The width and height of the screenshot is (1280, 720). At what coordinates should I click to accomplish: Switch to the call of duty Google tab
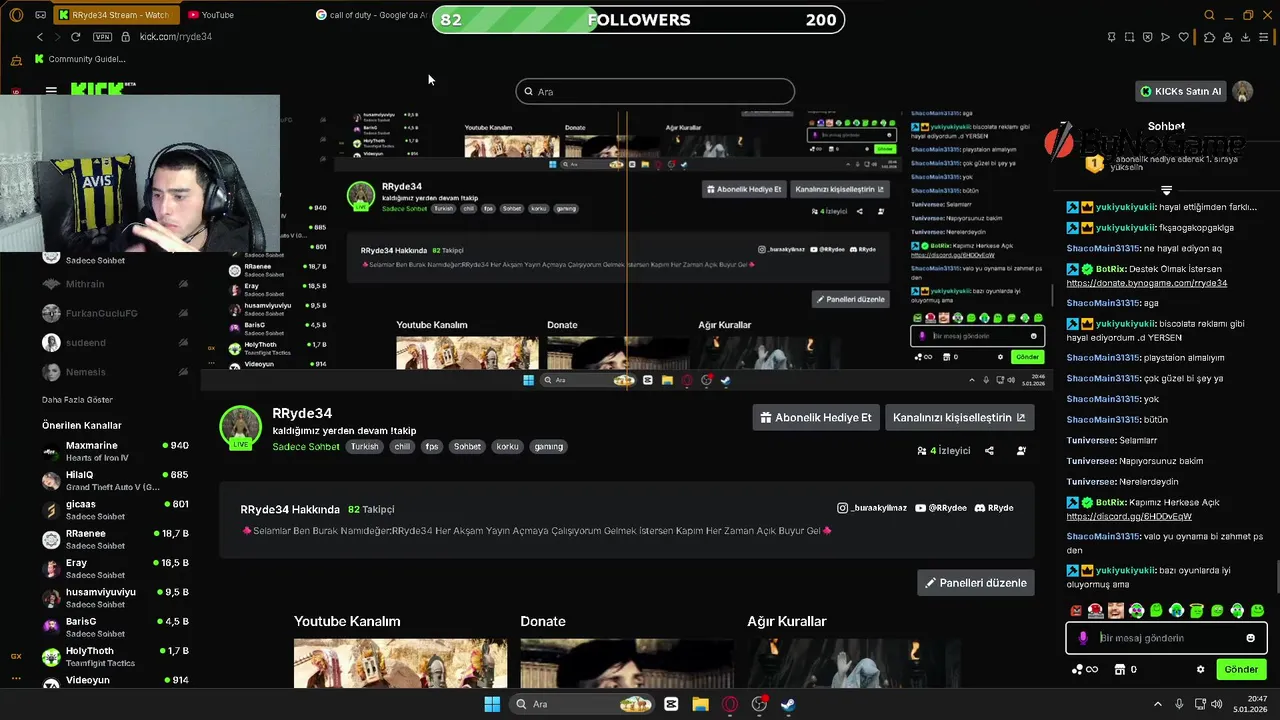pyautogui.click(x=372, y=15)
